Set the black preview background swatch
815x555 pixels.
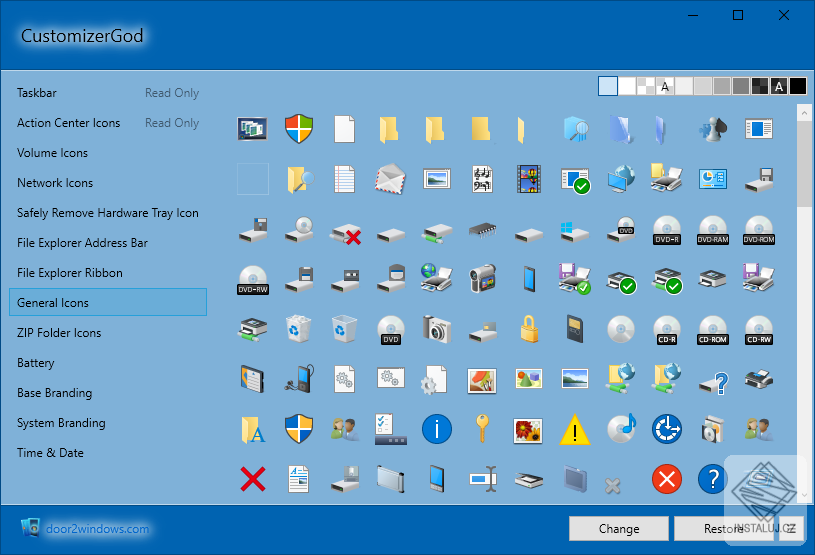tap(798, 86)
